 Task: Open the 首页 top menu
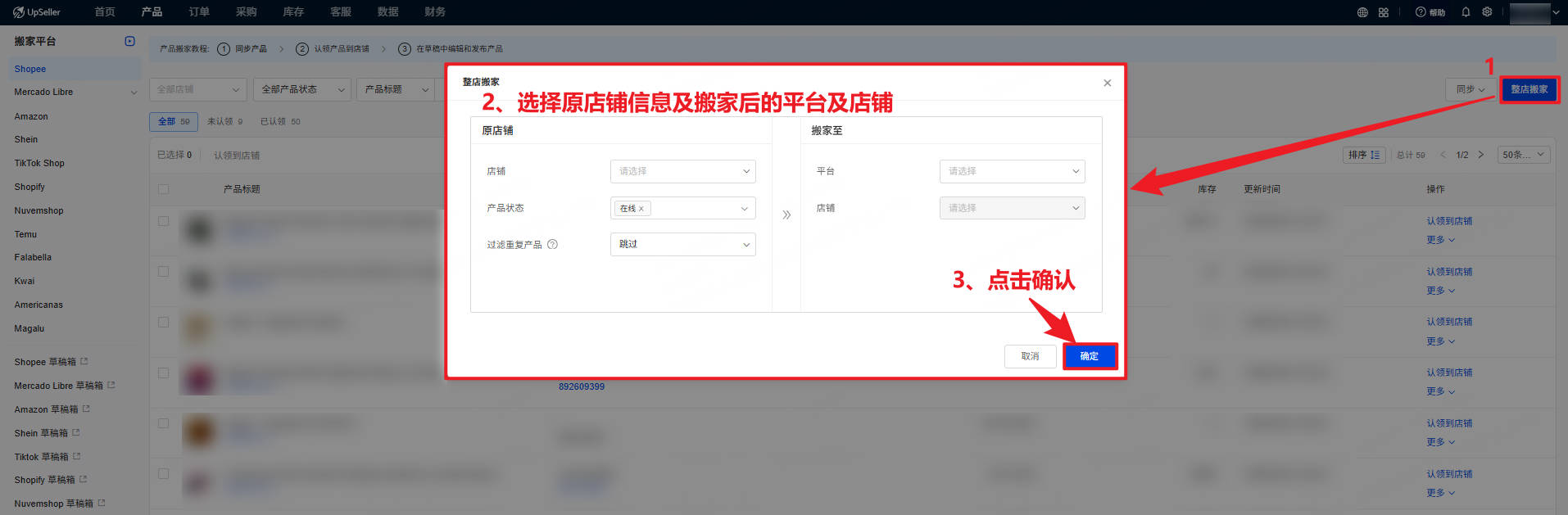tap(105, 12)
